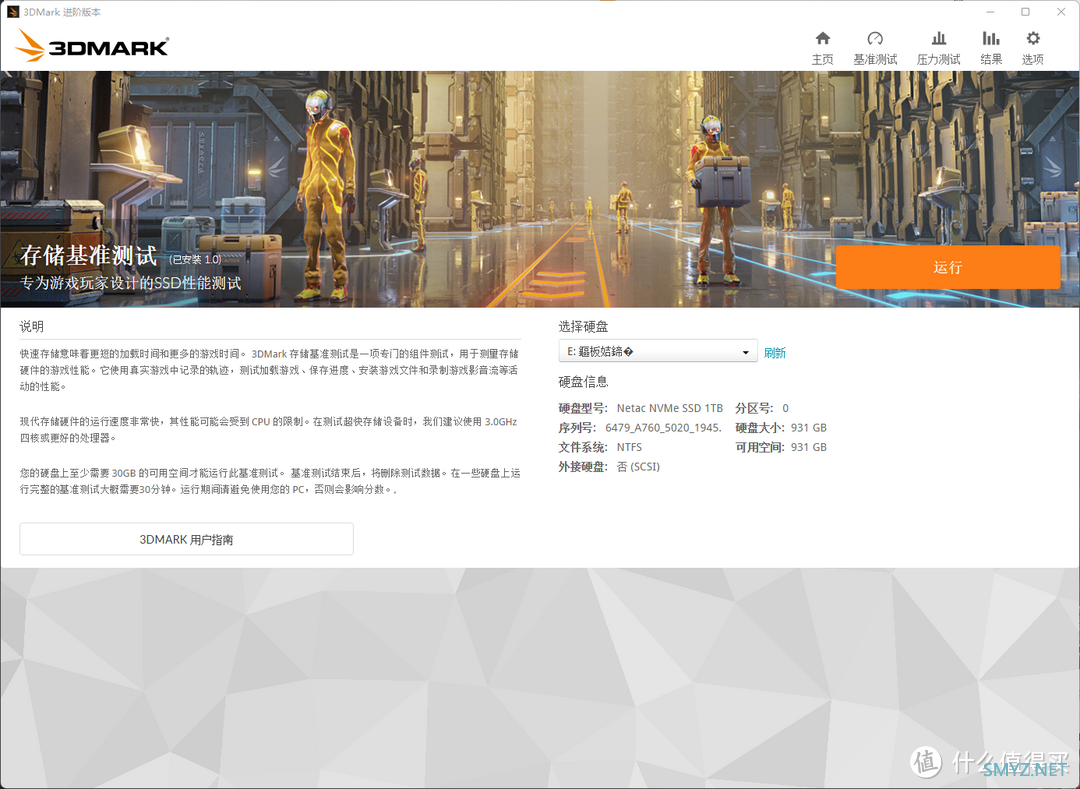
Task: Click the 刷新 refresh link
Action: tap(774, 353)
